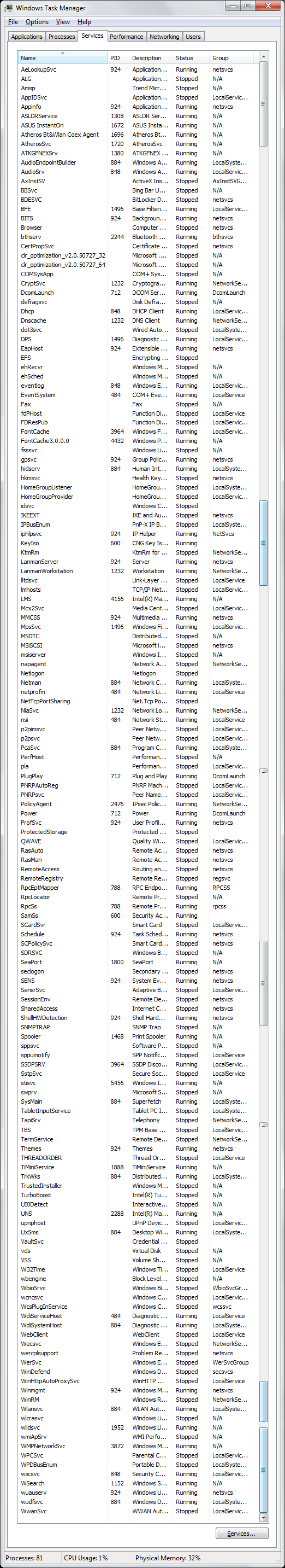Sort by the PID column header
Image resolution: width=285 pixels, height=1568 pixels.
(x=118, y=58)
